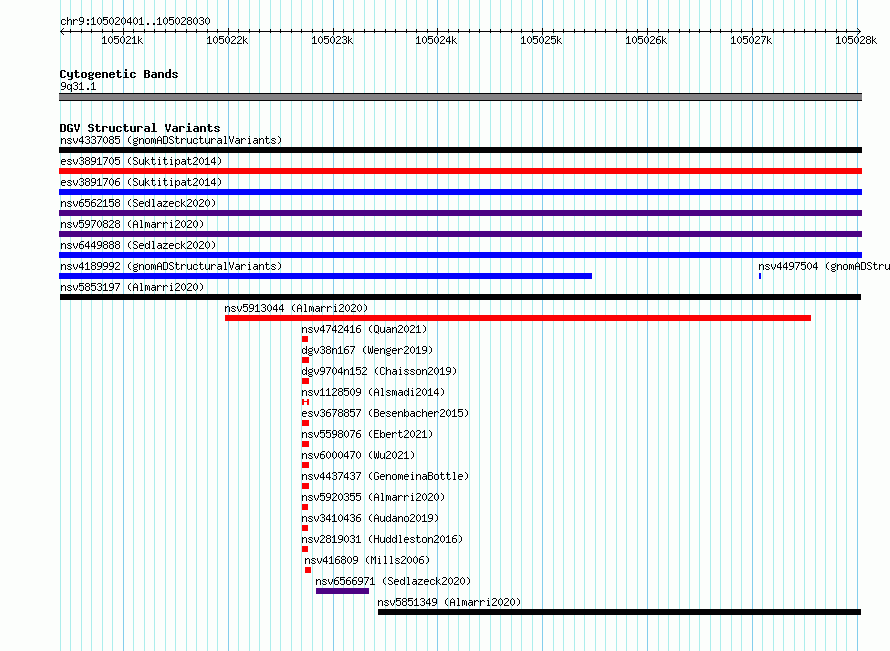Click the blue bar for esv3891706
This screenshot has height=651, width=890.
460,192
